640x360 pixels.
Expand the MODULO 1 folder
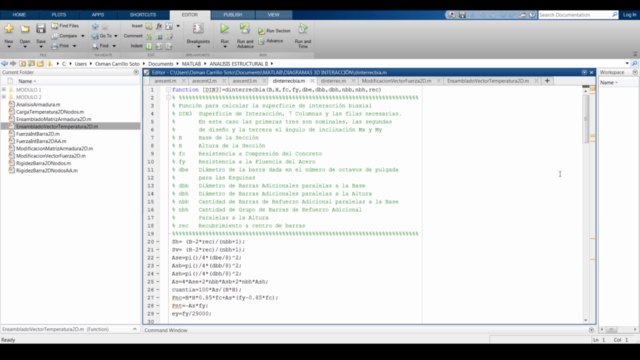click(4, 90)
